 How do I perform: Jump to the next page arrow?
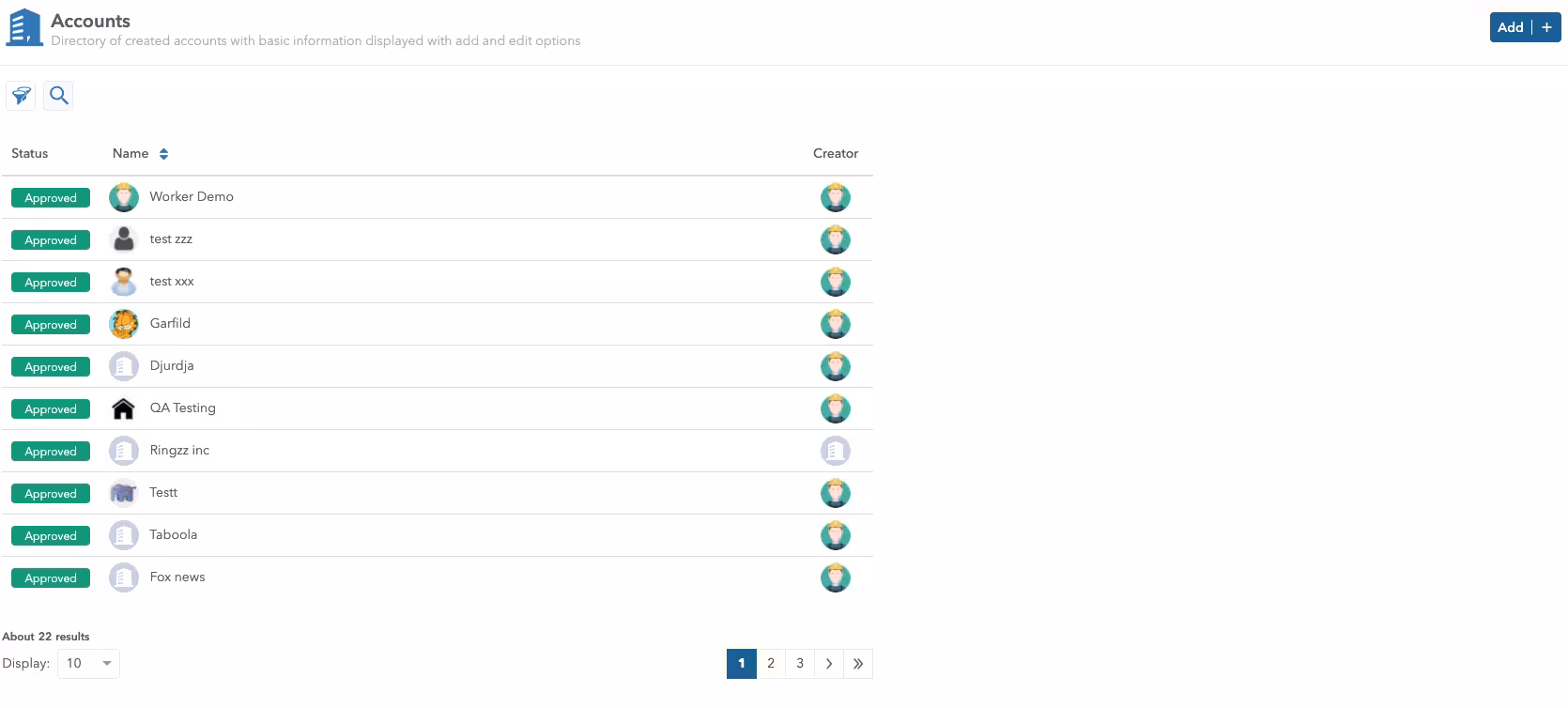829,664
